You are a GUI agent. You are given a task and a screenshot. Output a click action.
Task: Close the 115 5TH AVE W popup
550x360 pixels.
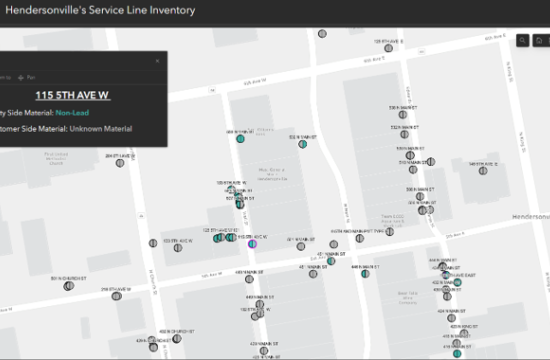coord(157,61)
